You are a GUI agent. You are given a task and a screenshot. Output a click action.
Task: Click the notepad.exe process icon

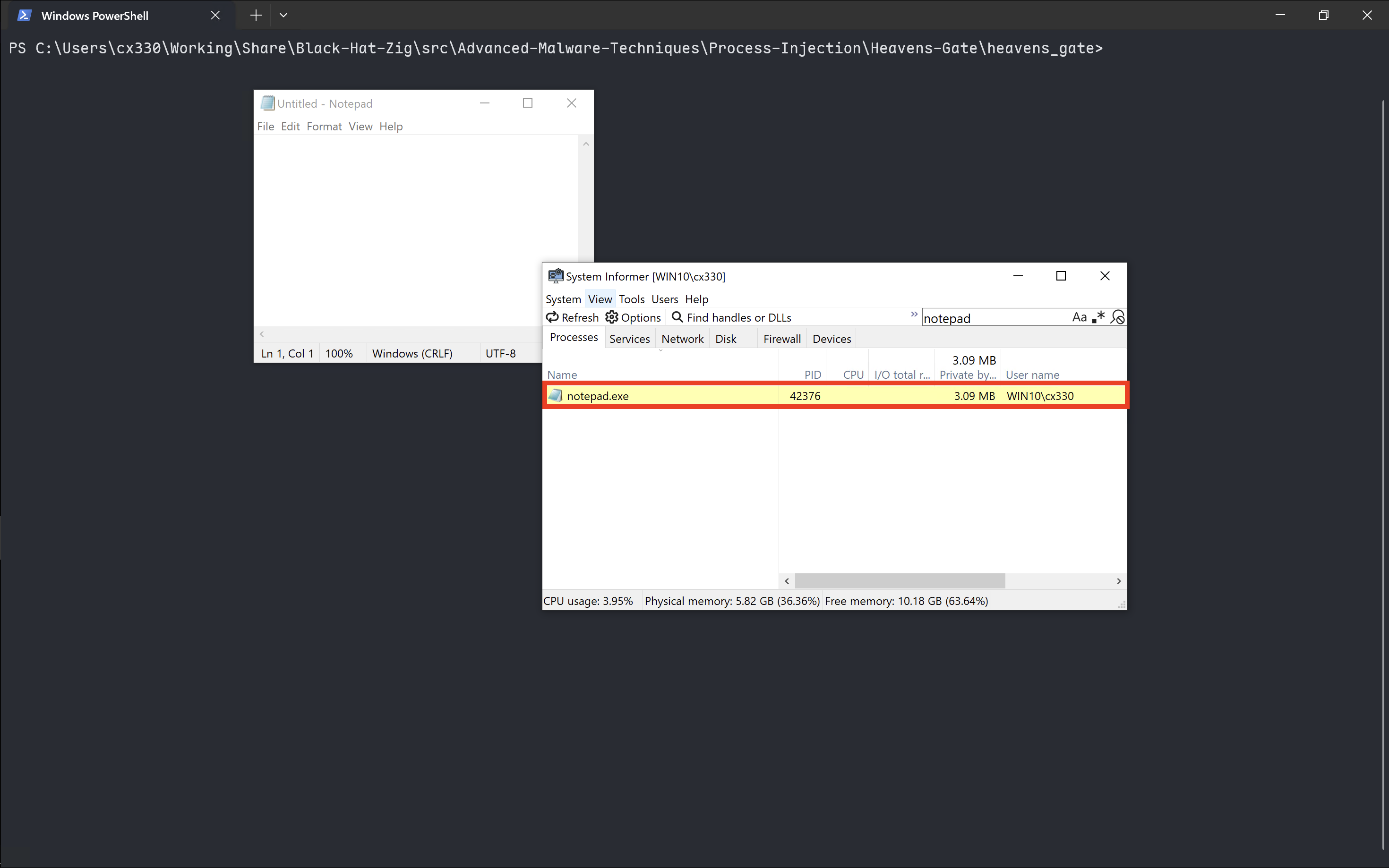tap(555, 396)
